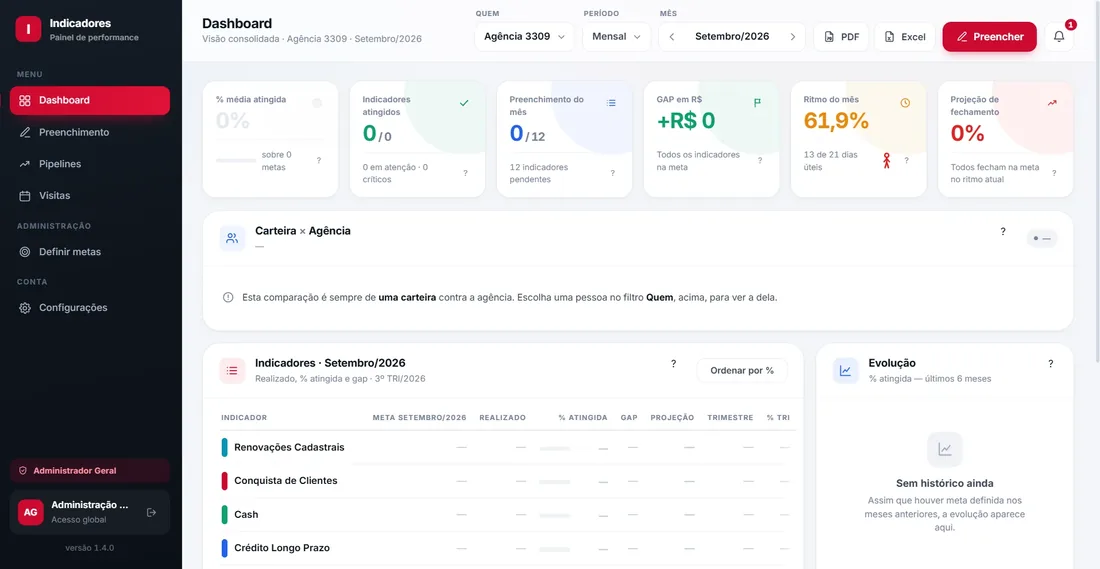Open the Preenchimento menu item
Screen dimensions: 1100x569
click(90, 132)
